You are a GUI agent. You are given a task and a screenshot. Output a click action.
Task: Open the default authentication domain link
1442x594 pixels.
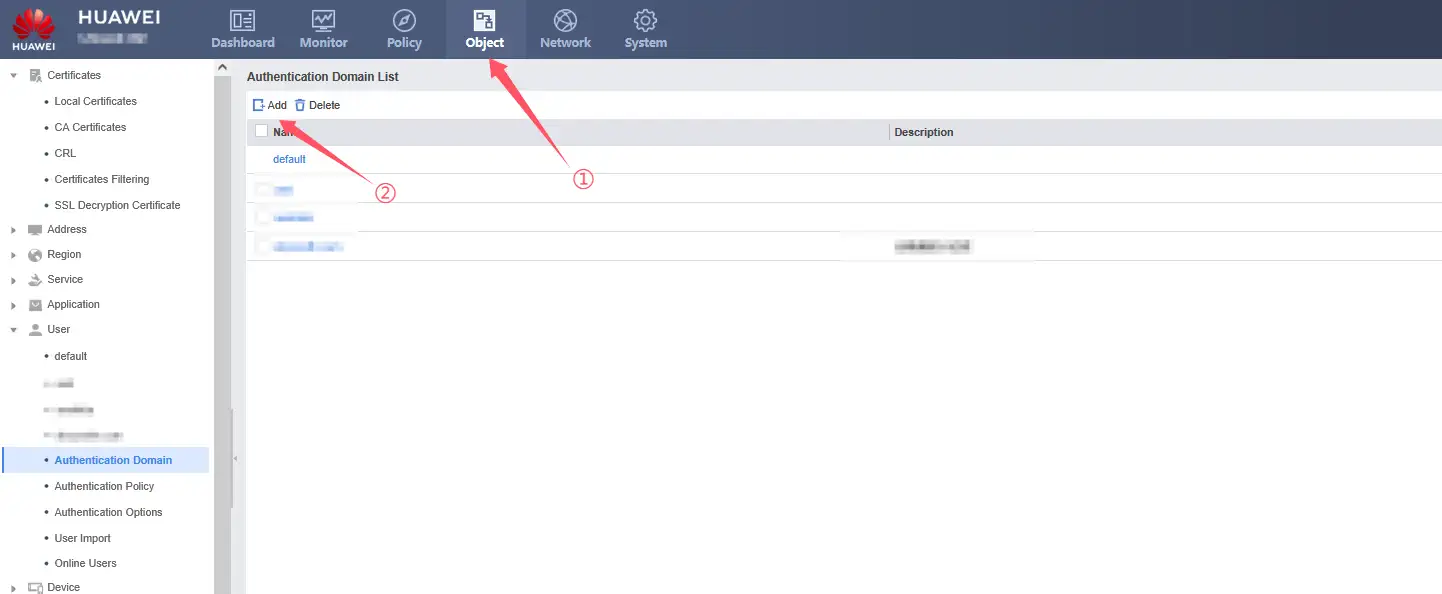[x=289, y=159]
